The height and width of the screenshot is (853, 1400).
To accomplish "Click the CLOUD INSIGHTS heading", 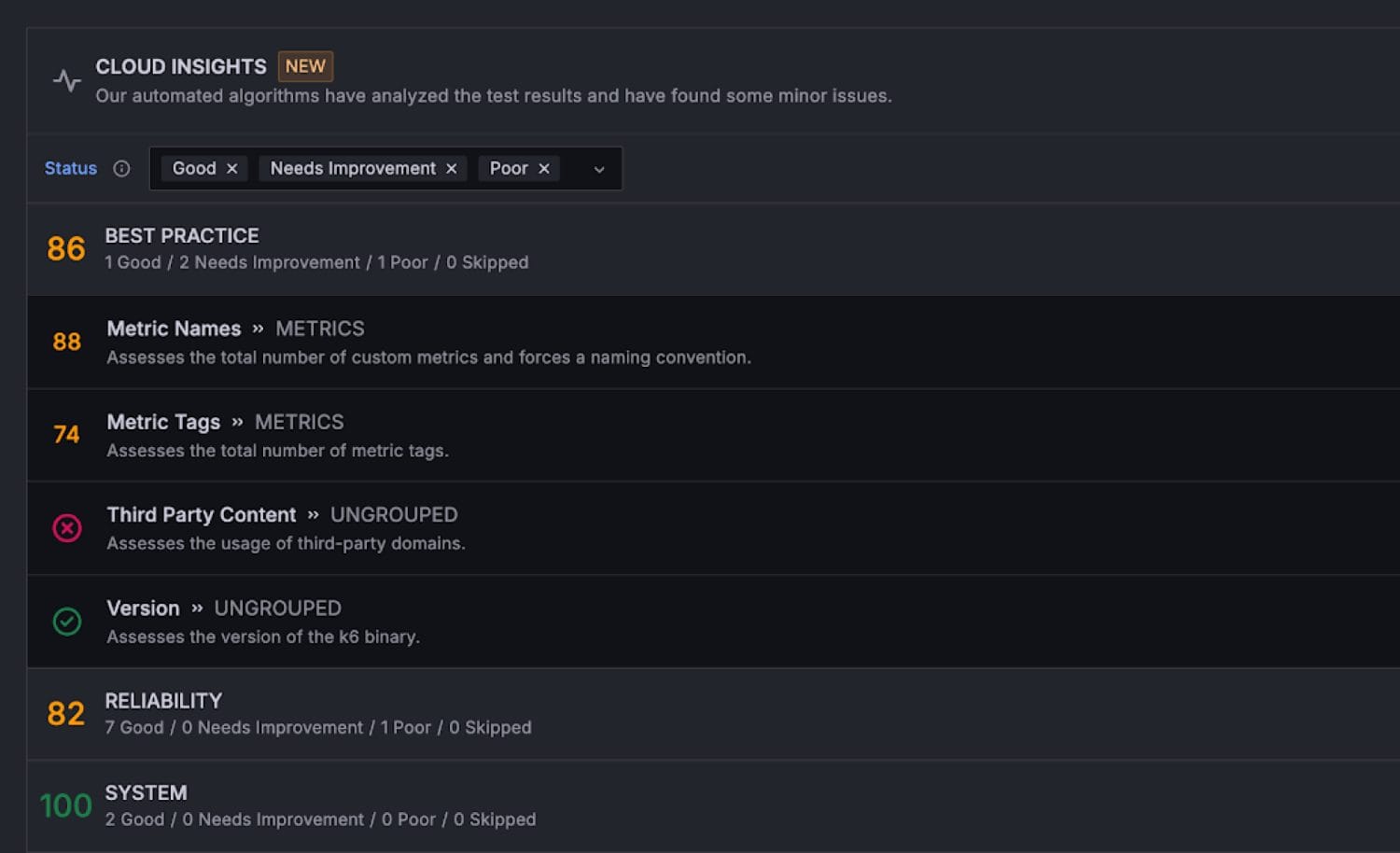I will point(181,66).
